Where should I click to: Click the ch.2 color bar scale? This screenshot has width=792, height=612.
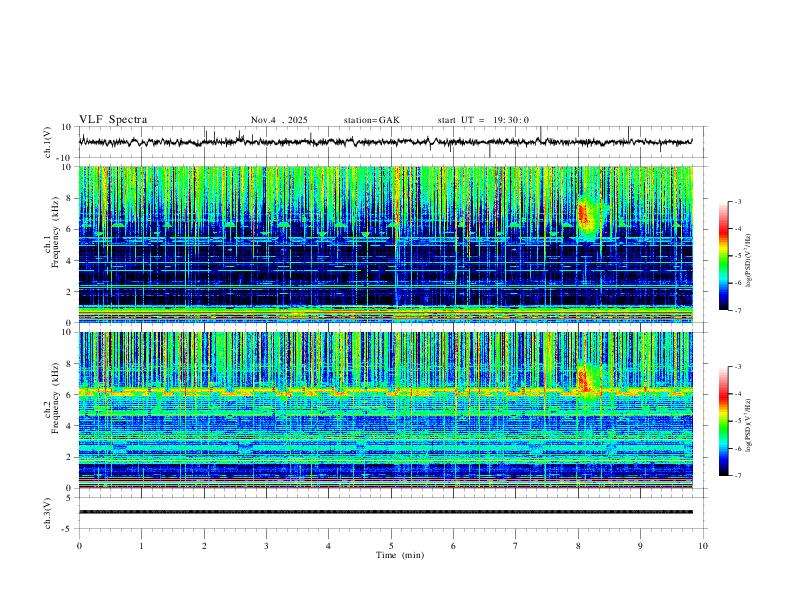pyautogui.click(x=723, y=421)
